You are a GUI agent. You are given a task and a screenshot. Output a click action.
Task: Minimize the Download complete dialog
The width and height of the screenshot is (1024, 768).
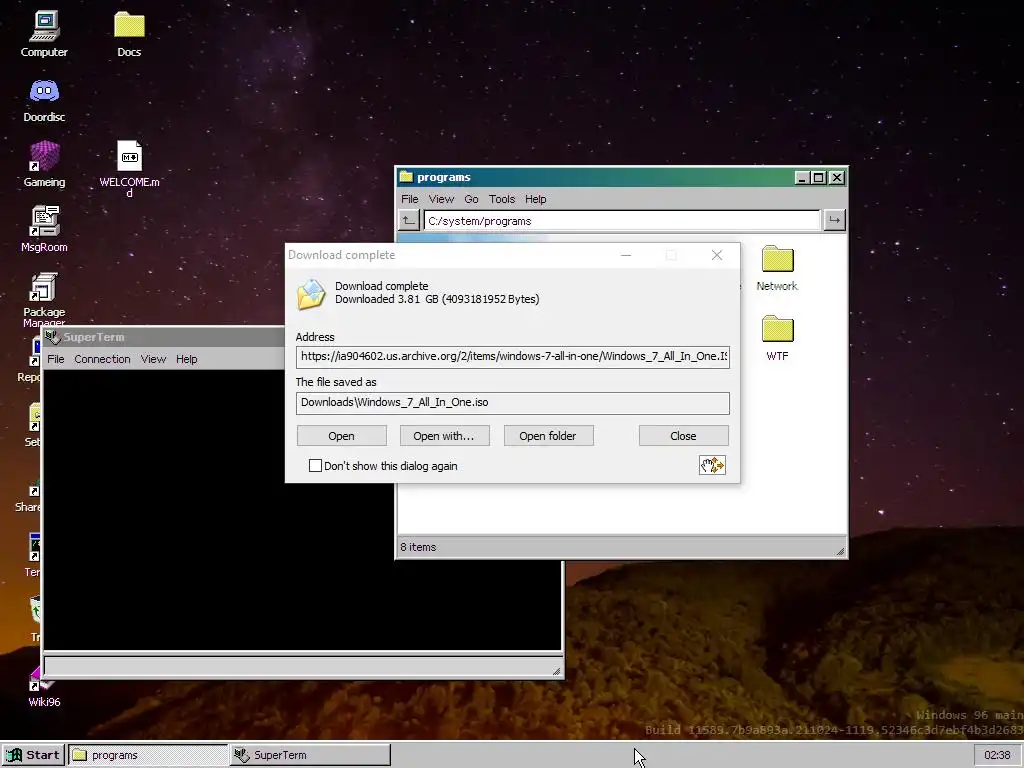coord(626,255)
